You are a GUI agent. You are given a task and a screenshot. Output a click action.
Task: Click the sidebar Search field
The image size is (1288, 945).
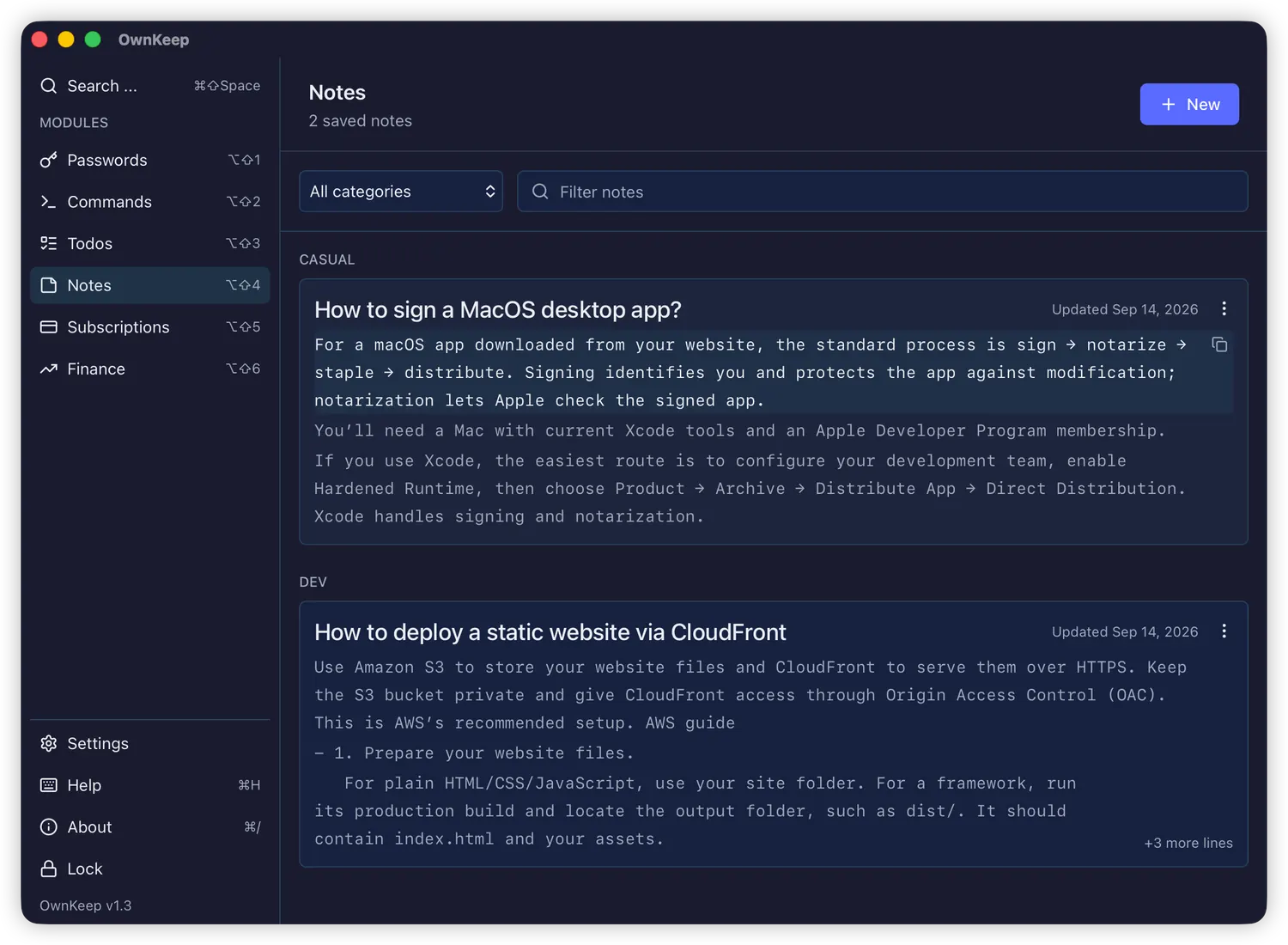[149, 86]
